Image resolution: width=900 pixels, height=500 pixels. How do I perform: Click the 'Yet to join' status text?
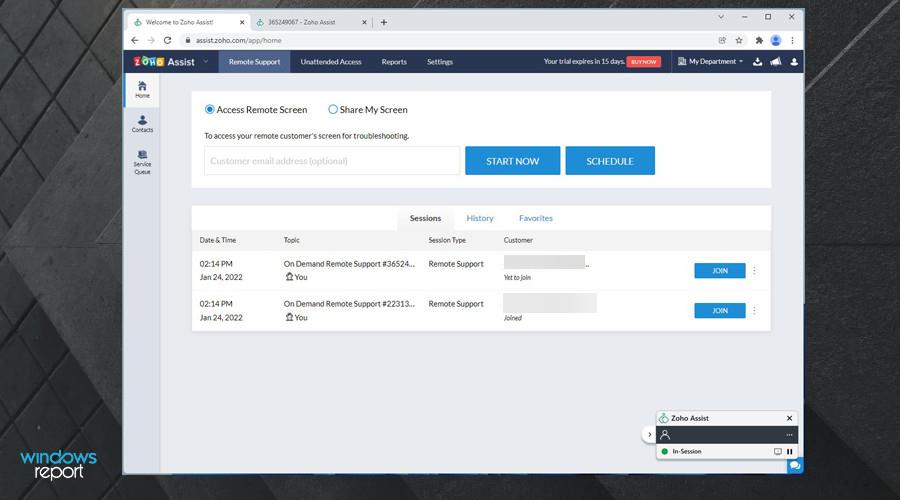[517, 277]
